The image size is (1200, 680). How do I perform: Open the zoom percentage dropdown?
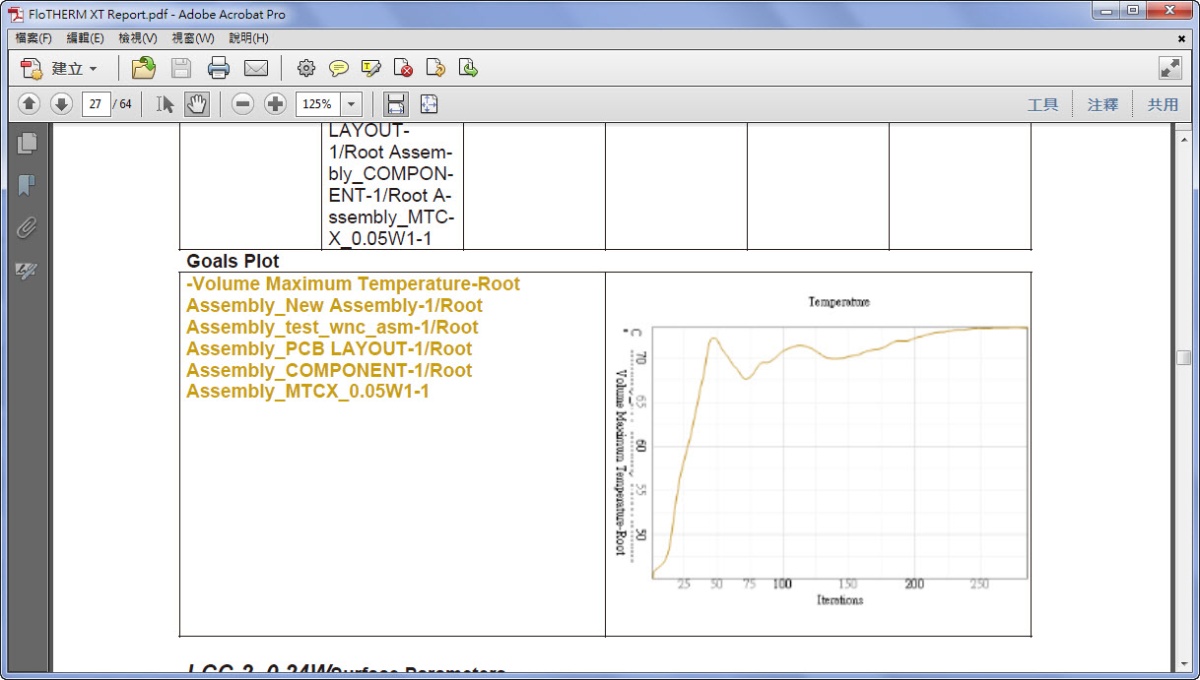pyautogui.click(x=351, y=103)
